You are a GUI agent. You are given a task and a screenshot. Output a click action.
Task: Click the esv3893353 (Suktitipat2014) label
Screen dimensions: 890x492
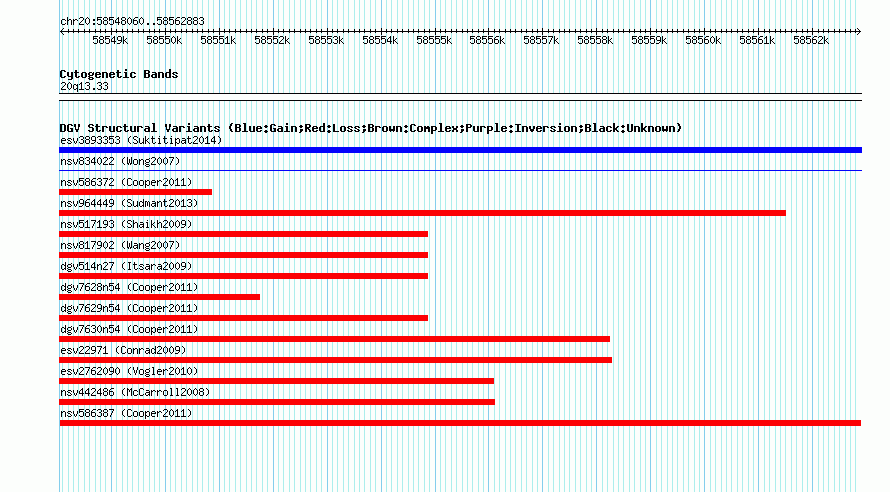tap(141, 140)
